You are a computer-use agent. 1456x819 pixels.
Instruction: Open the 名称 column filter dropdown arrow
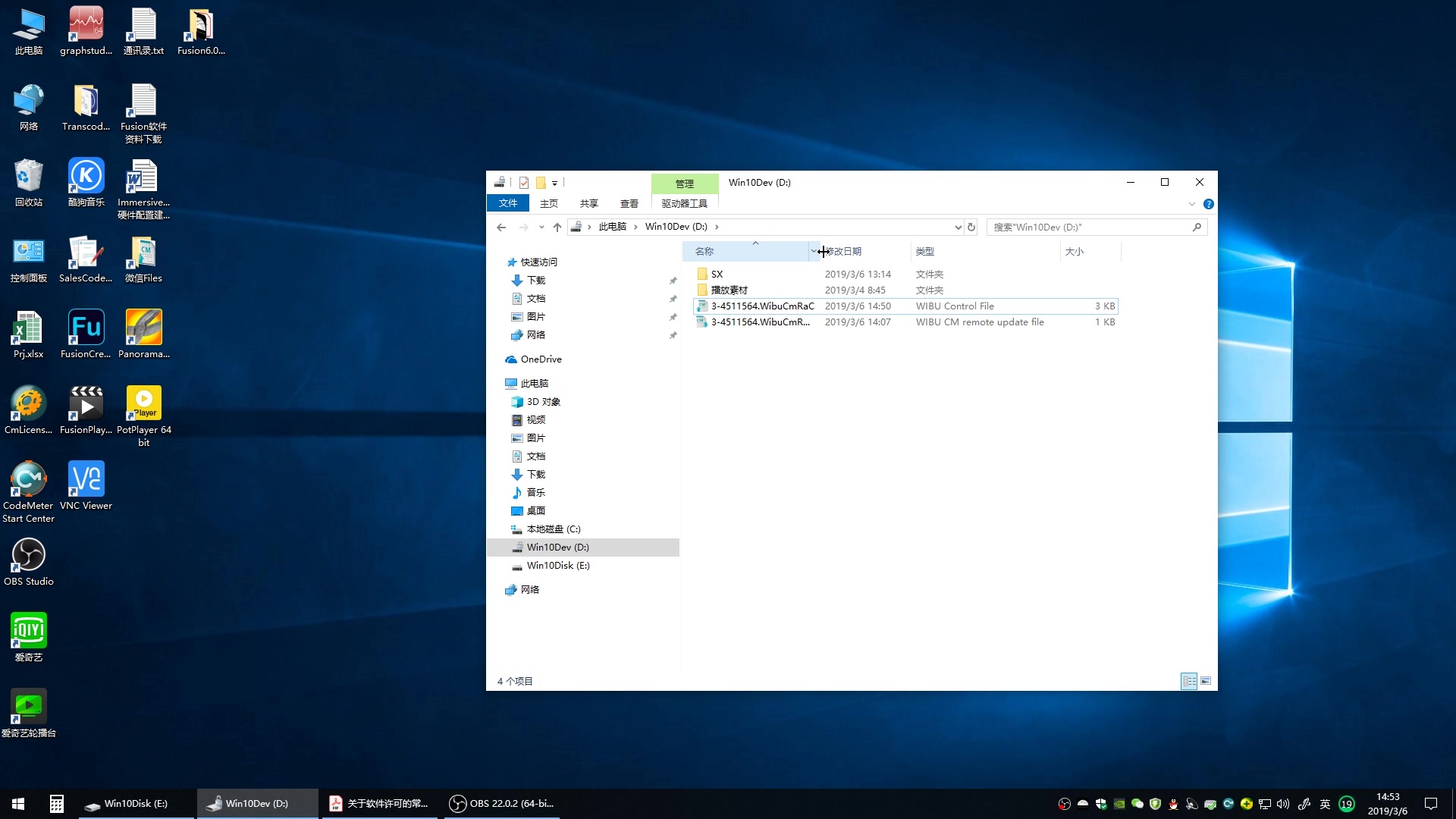coord(813,251)
